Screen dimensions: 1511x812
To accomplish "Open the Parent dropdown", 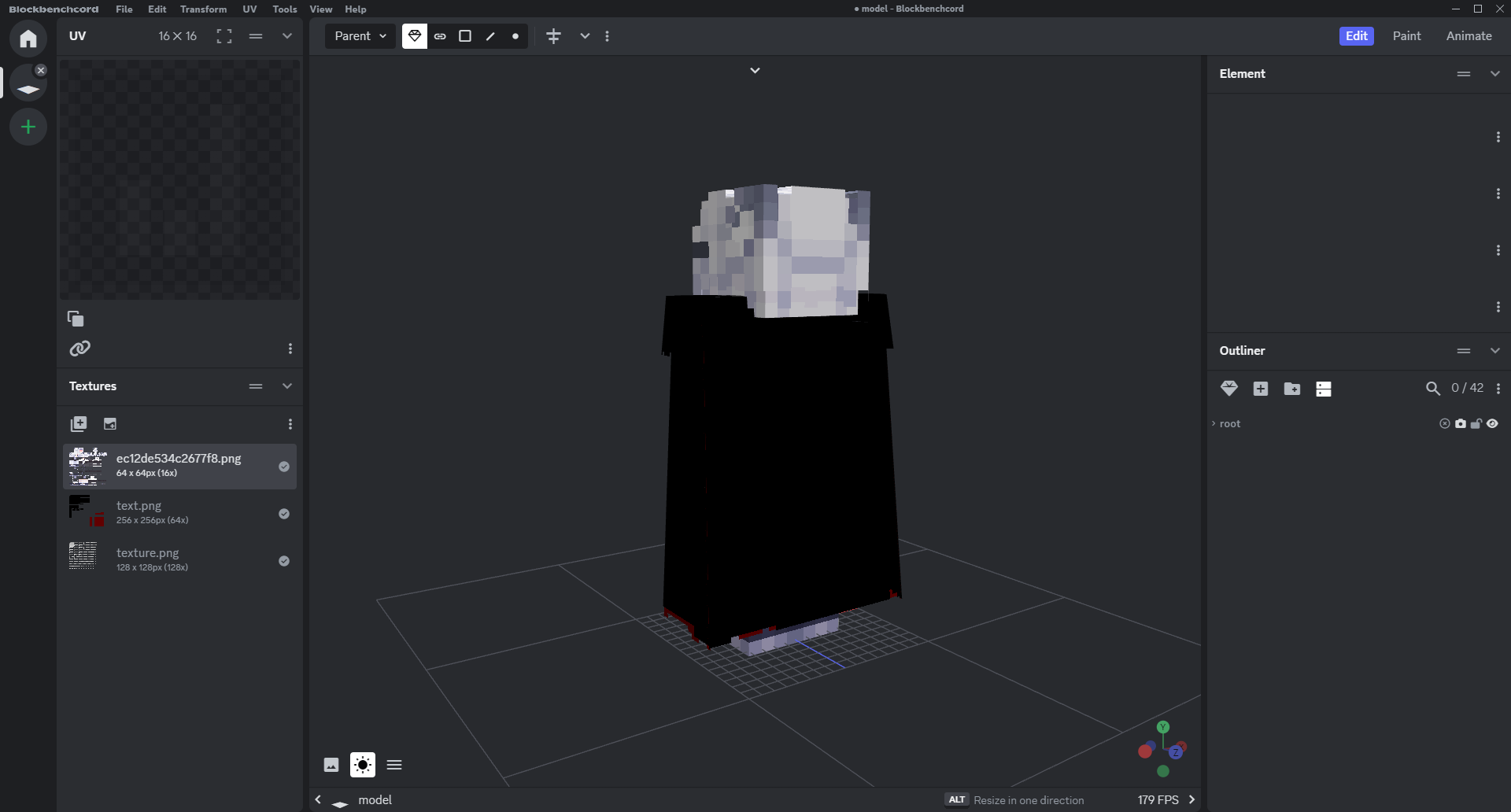I will click(x=360, y=36).
